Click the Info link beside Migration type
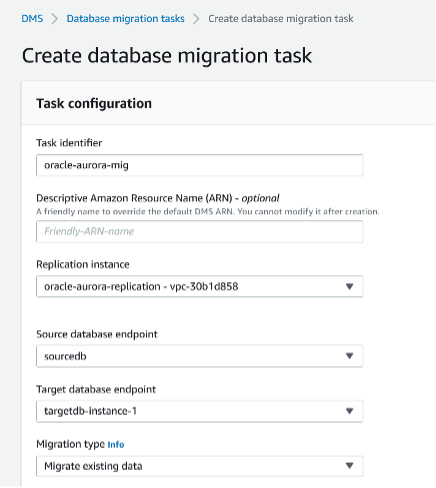The height and width of the screenshot is (488, 436). point(116,444)
